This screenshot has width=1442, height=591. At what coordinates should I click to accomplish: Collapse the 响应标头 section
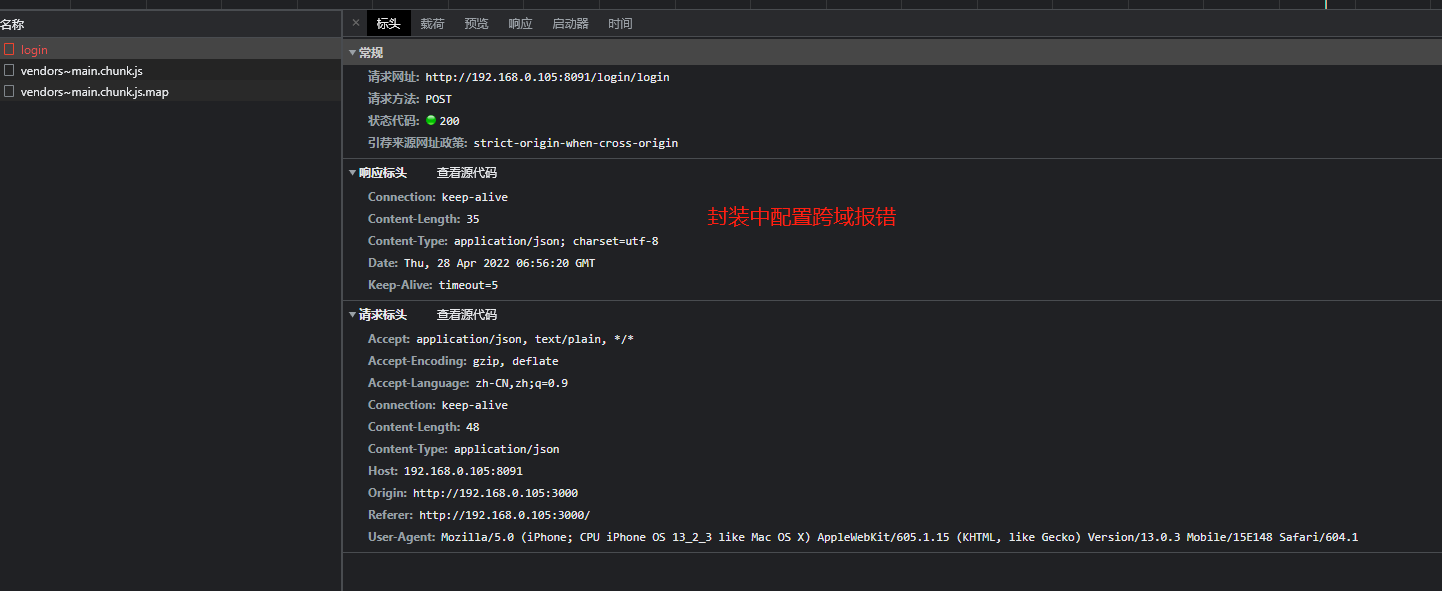352,173
